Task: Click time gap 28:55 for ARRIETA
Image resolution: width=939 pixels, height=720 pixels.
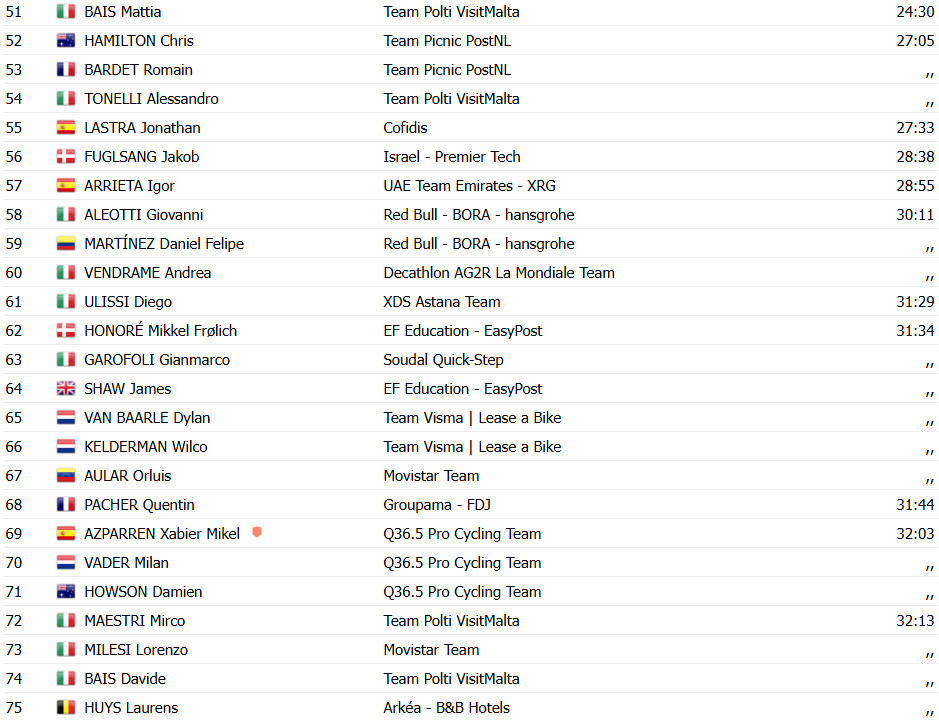Action: 915,186
